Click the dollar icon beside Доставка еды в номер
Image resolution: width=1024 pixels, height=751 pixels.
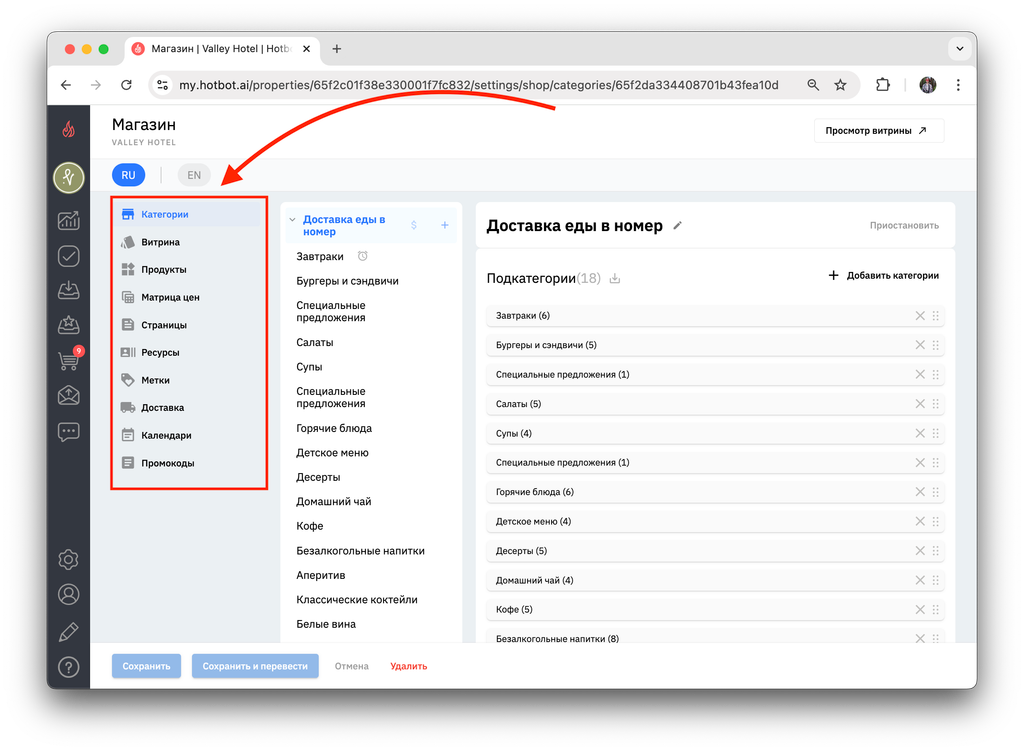click(414, 225)
